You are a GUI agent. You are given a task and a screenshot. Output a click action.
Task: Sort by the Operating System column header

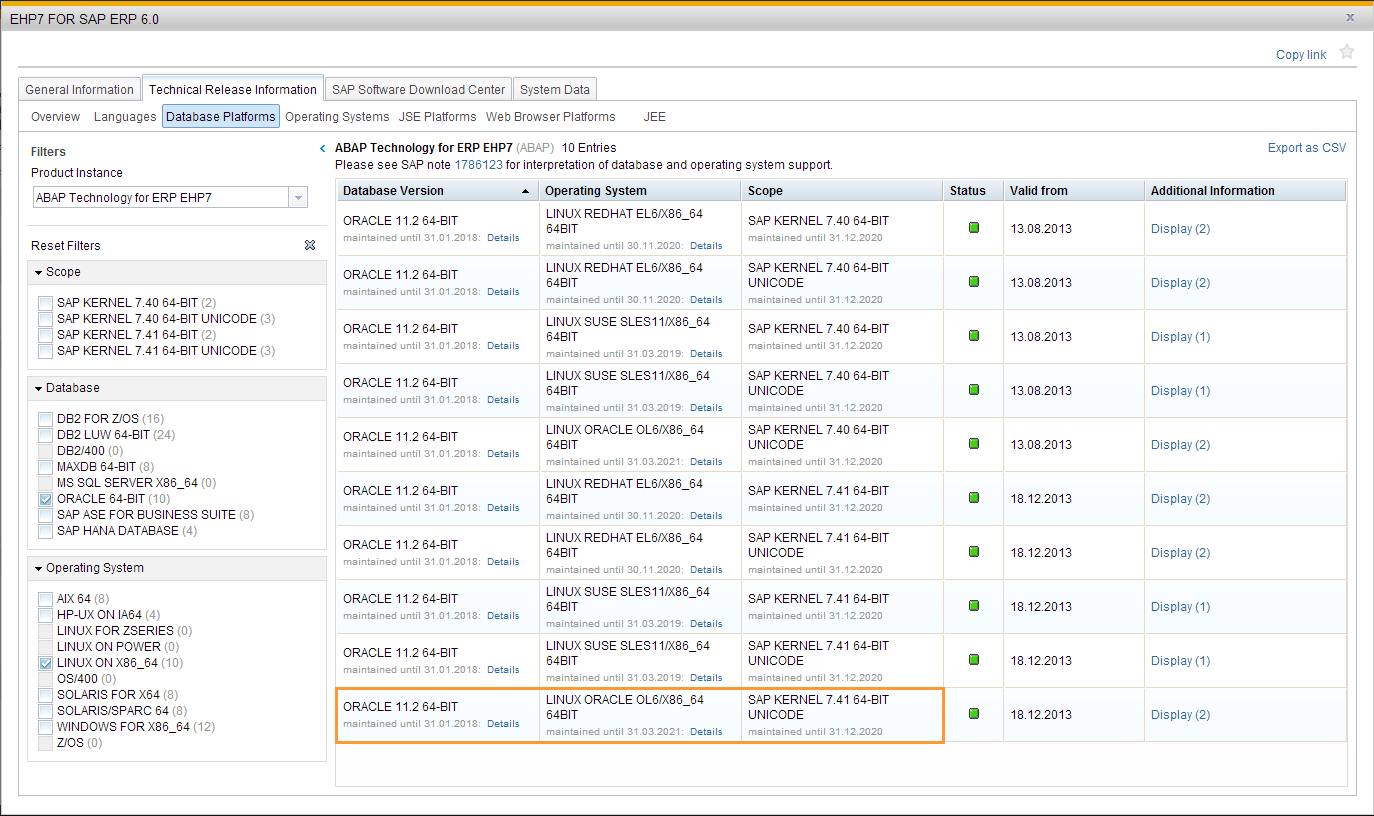[x=640, y=191]
